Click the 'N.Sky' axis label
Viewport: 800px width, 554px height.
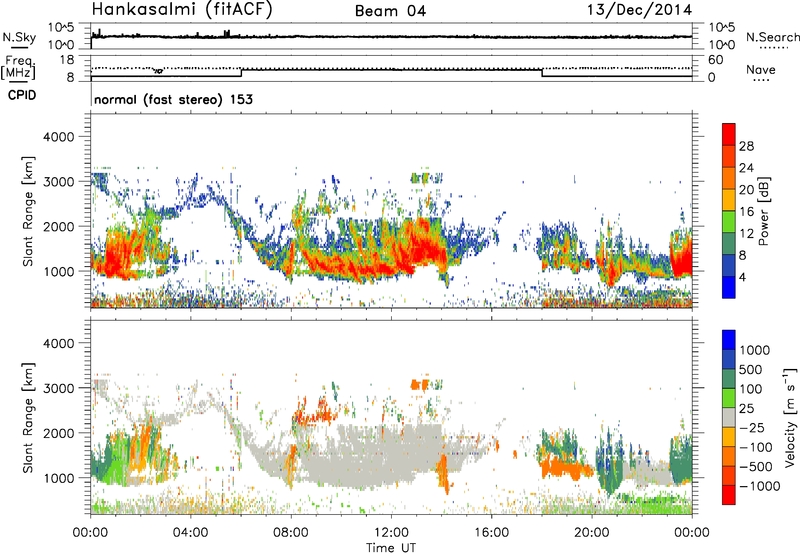[19, 37]
